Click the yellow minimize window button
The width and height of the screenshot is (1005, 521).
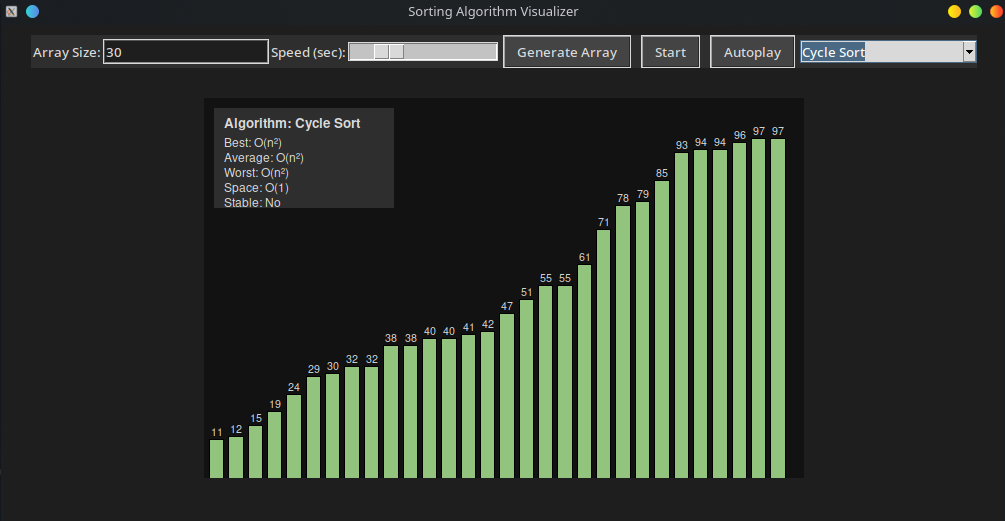(x=954, y=12)
